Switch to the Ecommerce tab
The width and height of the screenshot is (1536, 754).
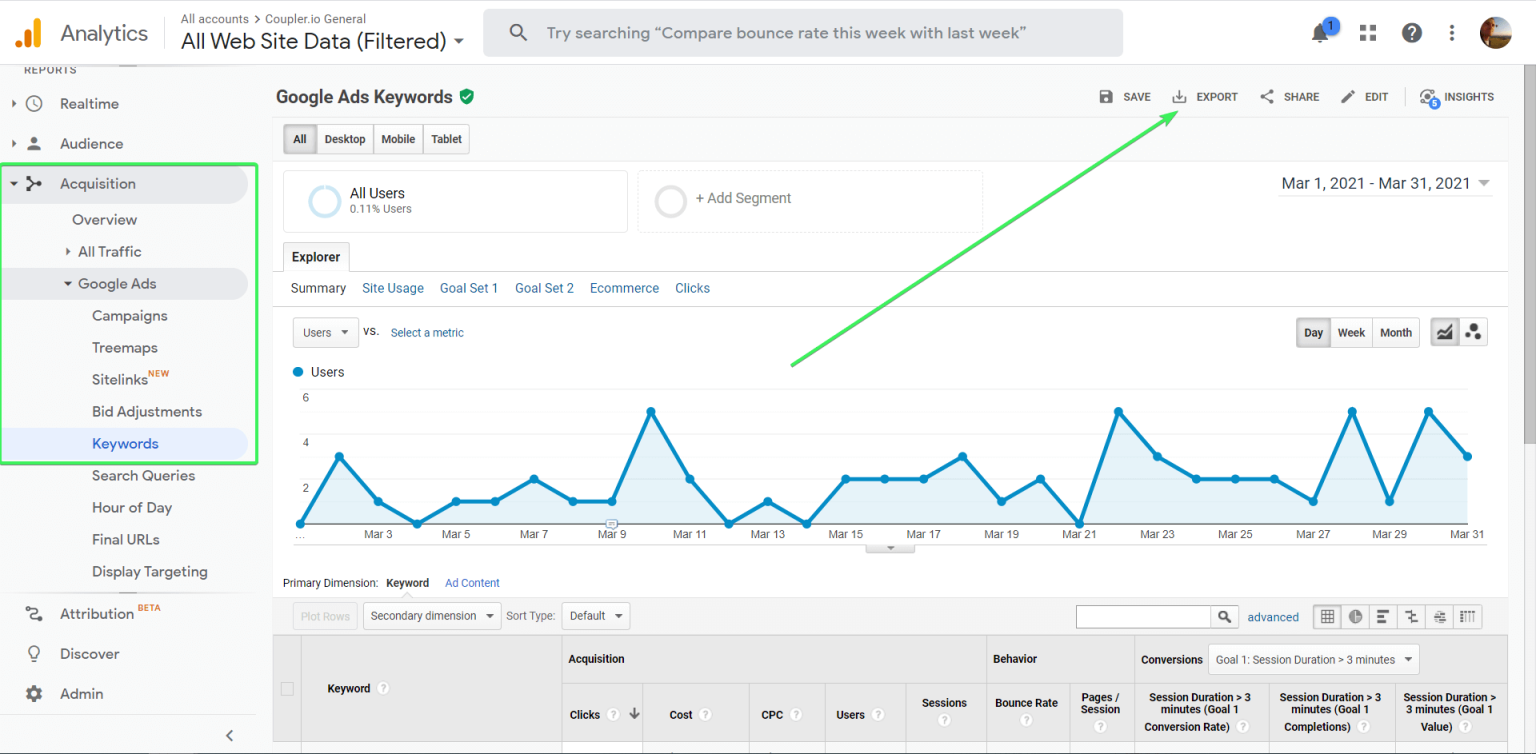point(624,288)
